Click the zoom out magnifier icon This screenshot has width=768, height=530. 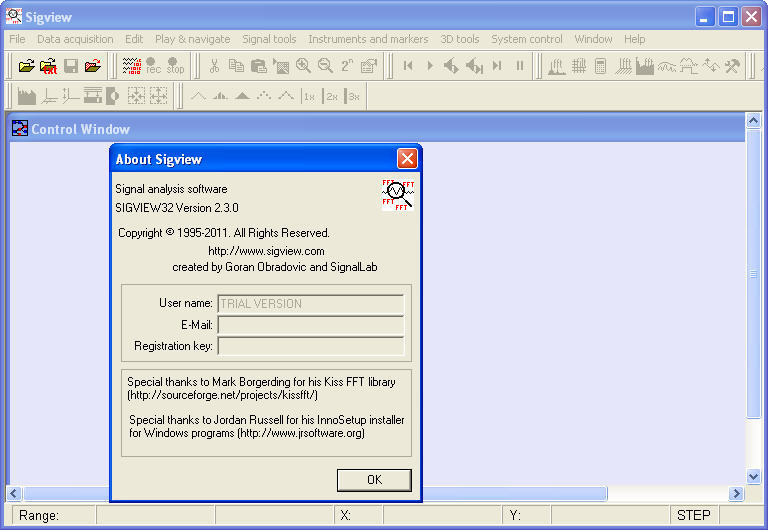[325, 66]
